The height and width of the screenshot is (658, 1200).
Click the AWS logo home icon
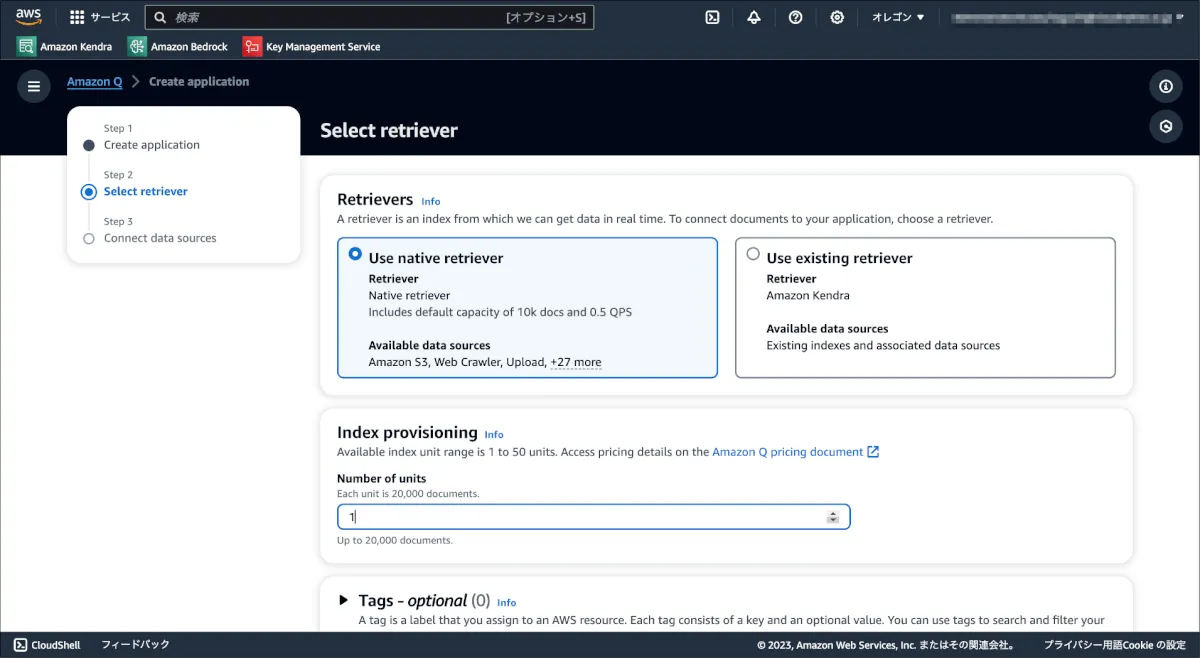tap(28, 17)
